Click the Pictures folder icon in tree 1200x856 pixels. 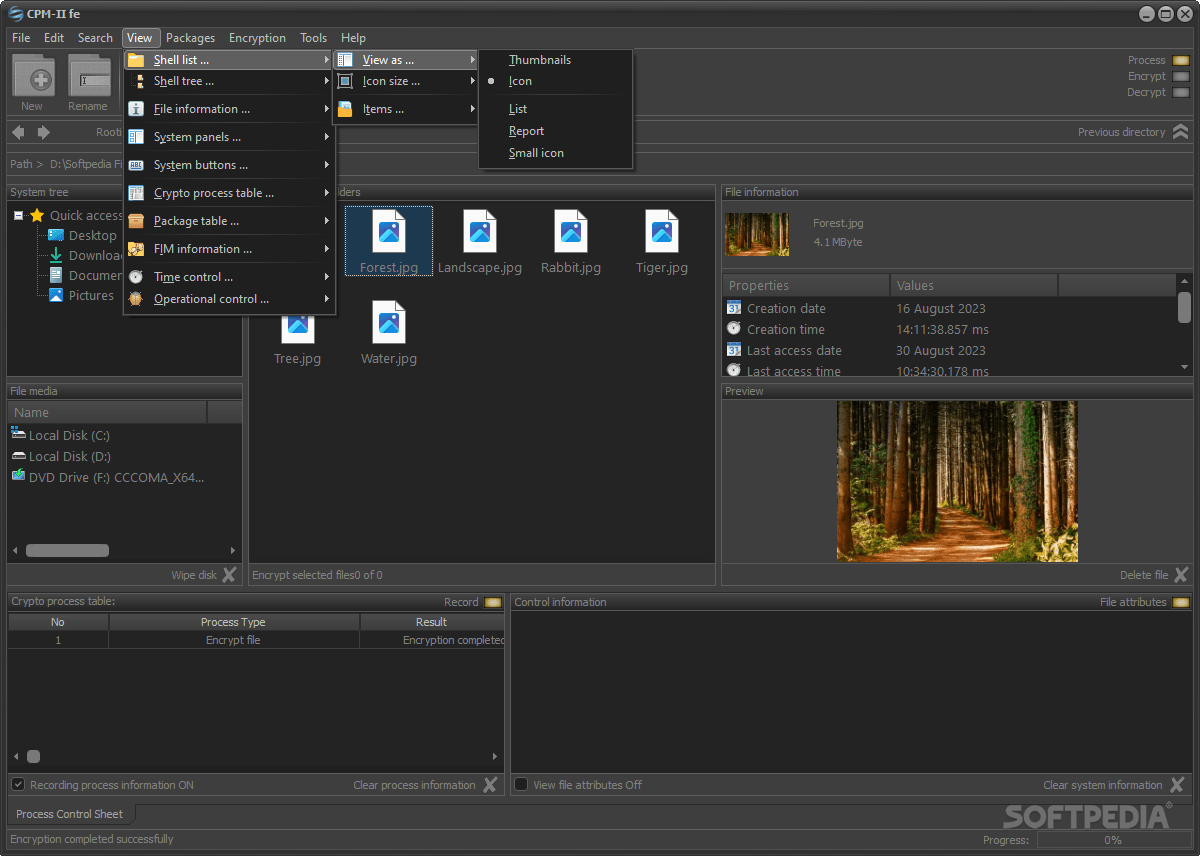[56, 295]
